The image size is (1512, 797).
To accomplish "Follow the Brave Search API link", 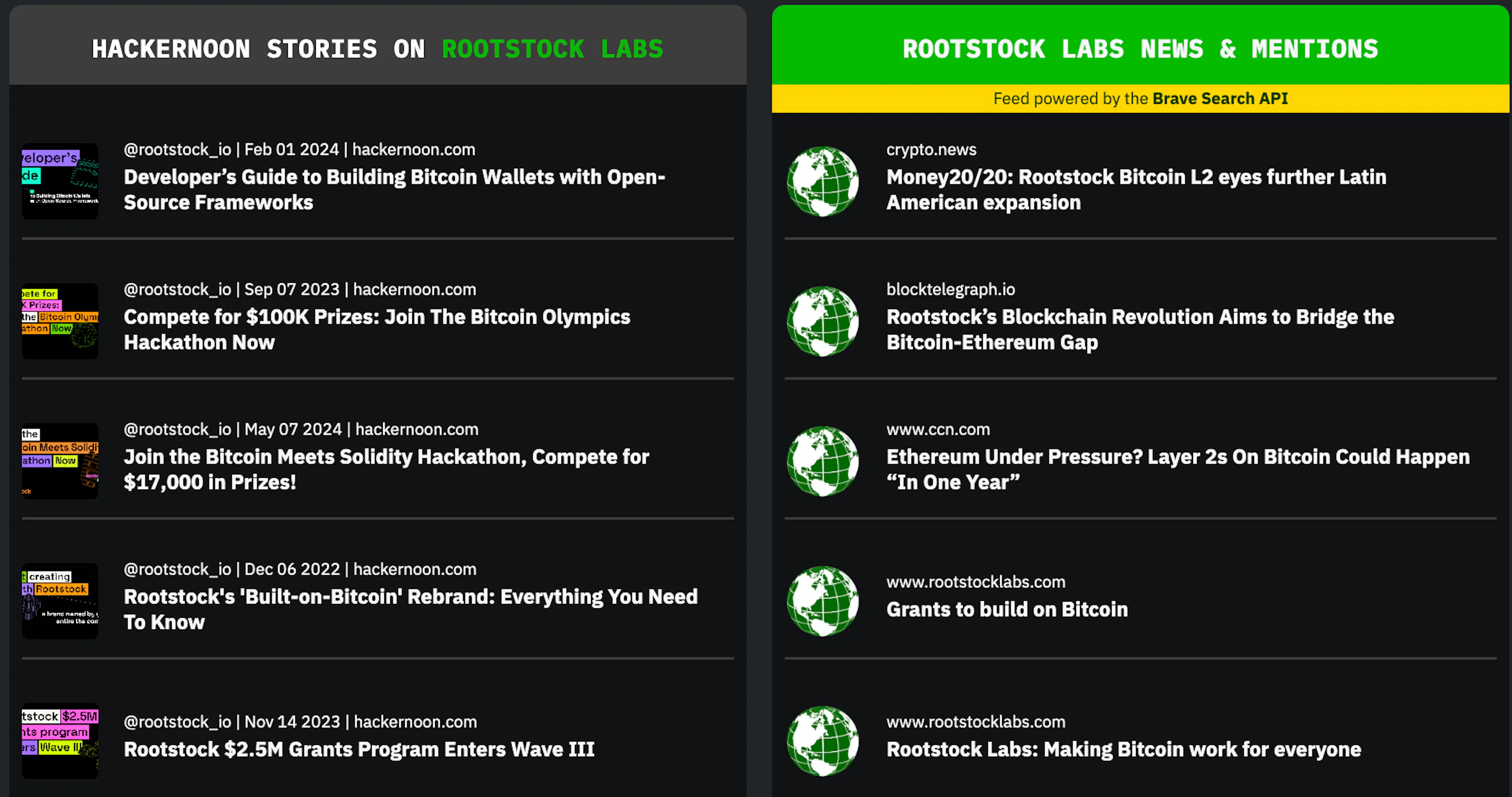I will click(1220, 98).
